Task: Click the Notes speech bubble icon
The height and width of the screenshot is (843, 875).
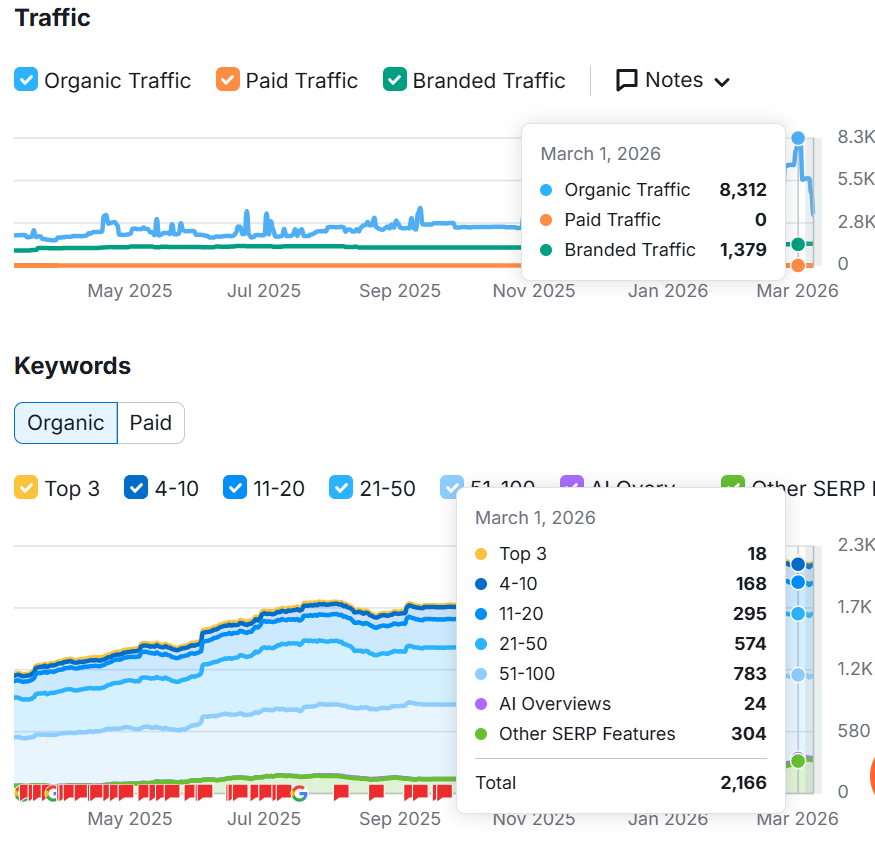Action: [x=627, y=81]
